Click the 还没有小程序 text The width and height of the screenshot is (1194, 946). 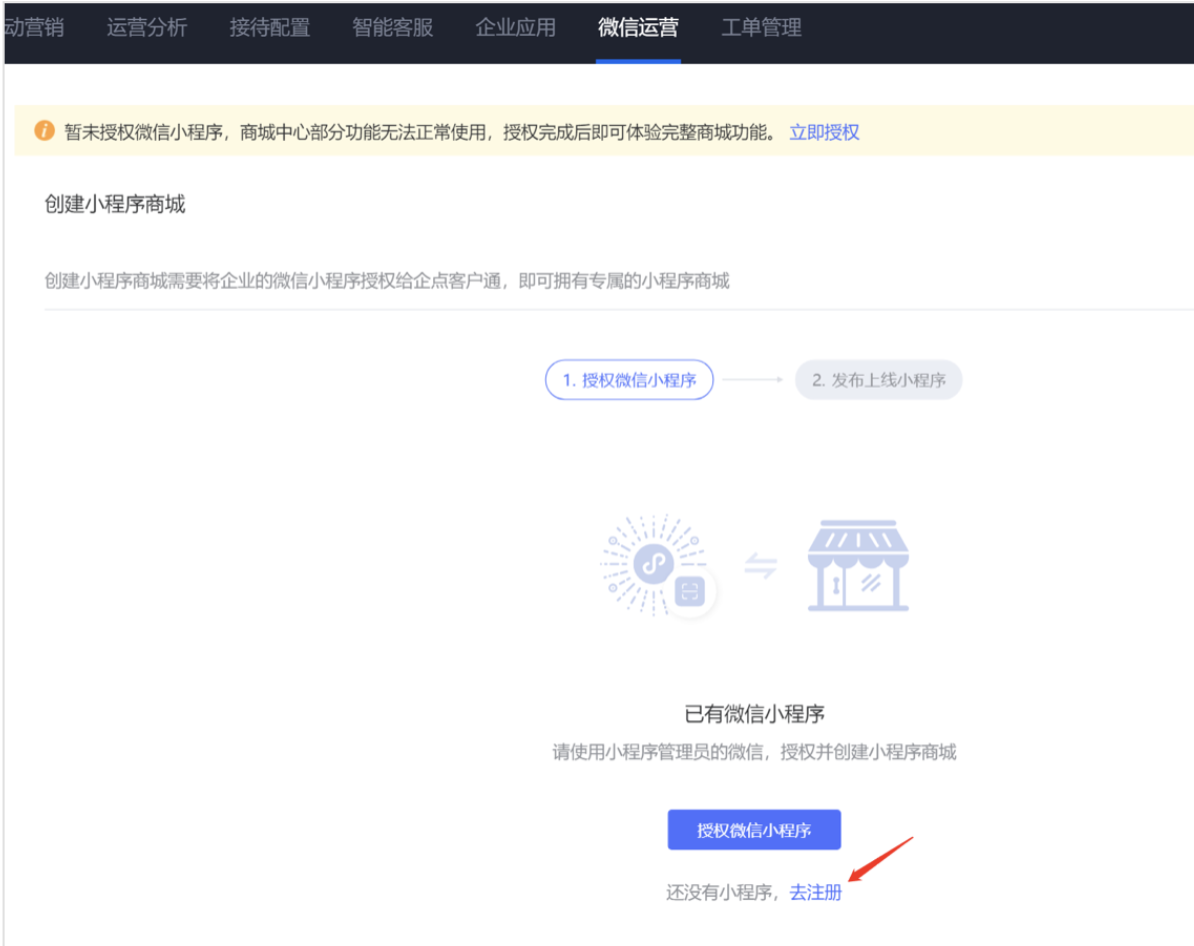[x=720, y=892]
